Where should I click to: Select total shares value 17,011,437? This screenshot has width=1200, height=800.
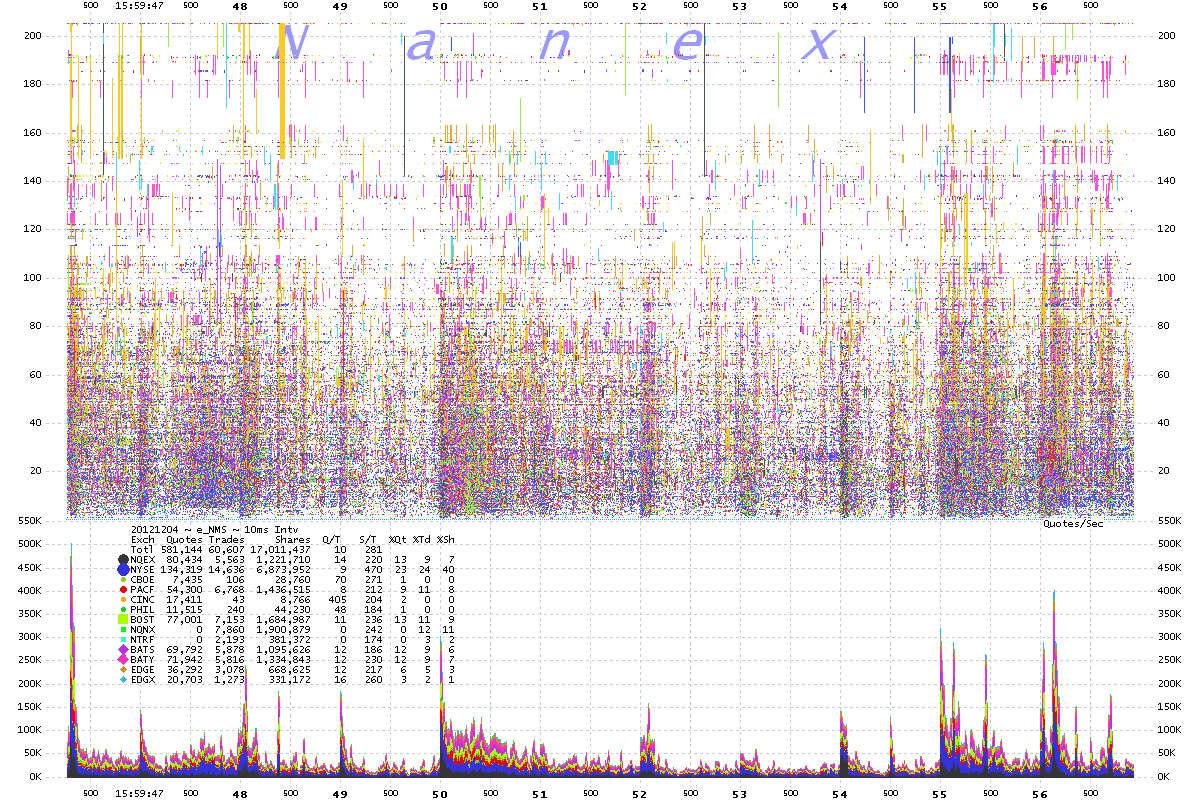(x=281, y=549)
